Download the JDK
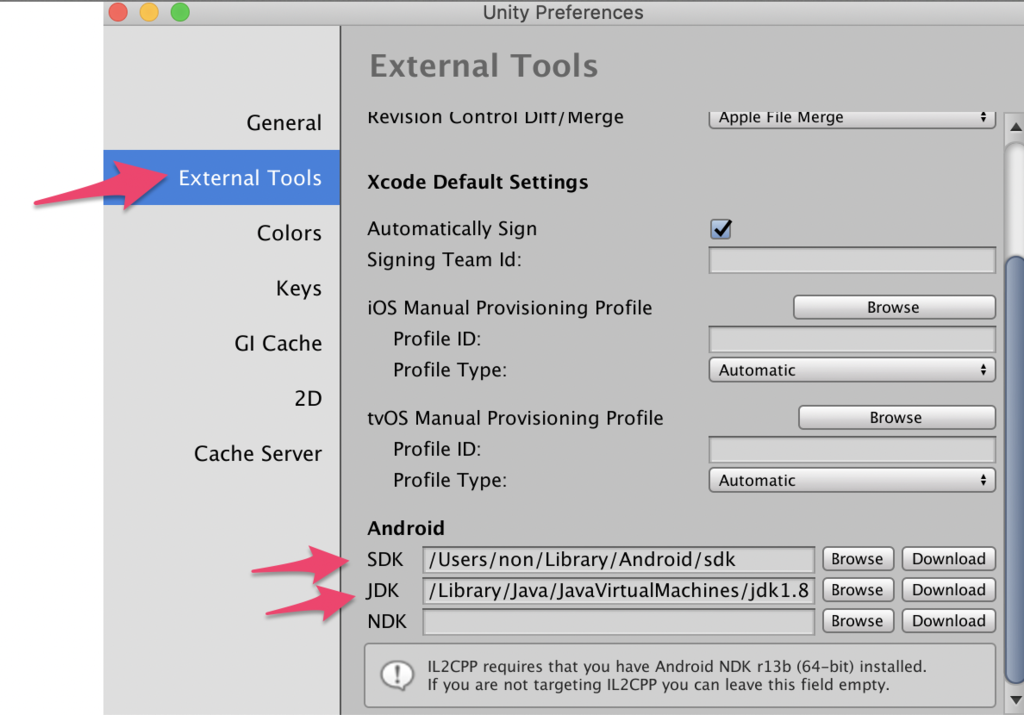The image size is (1024, 715). pos(948,590)
